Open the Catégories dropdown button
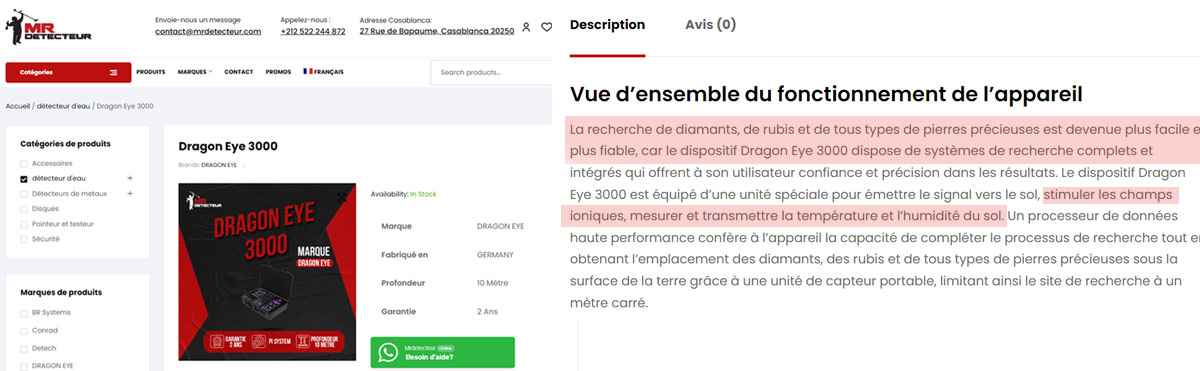This screenshot has width=1200, height=371. [x=68, y=72]
